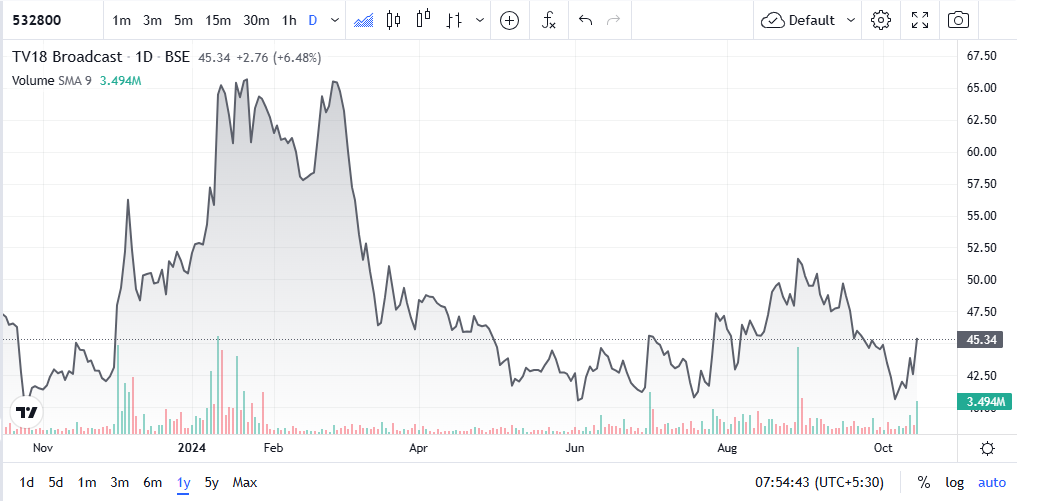Set range to 5d

pos(56,482)
